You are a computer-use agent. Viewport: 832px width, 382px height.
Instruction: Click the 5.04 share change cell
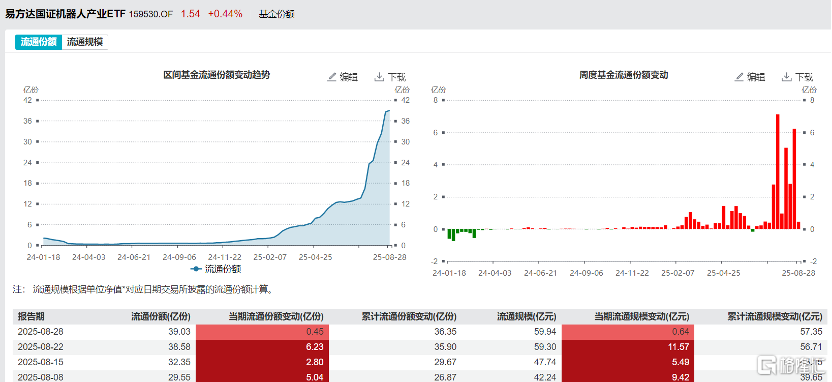[x=262, y=376]
